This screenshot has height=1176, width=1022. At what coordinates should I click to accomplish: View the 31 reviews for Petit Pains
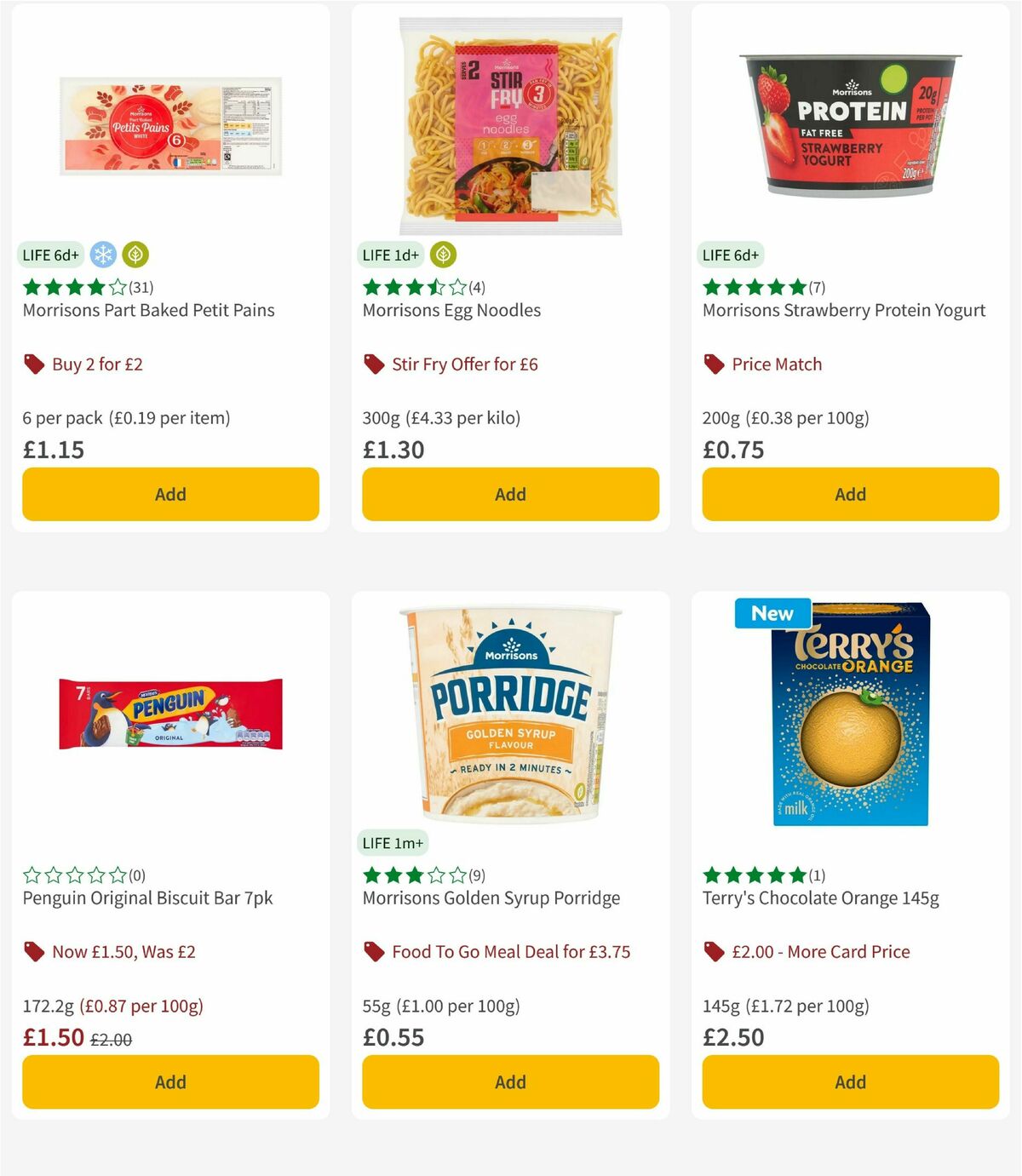pyautogui.click(x=142, y=287)
